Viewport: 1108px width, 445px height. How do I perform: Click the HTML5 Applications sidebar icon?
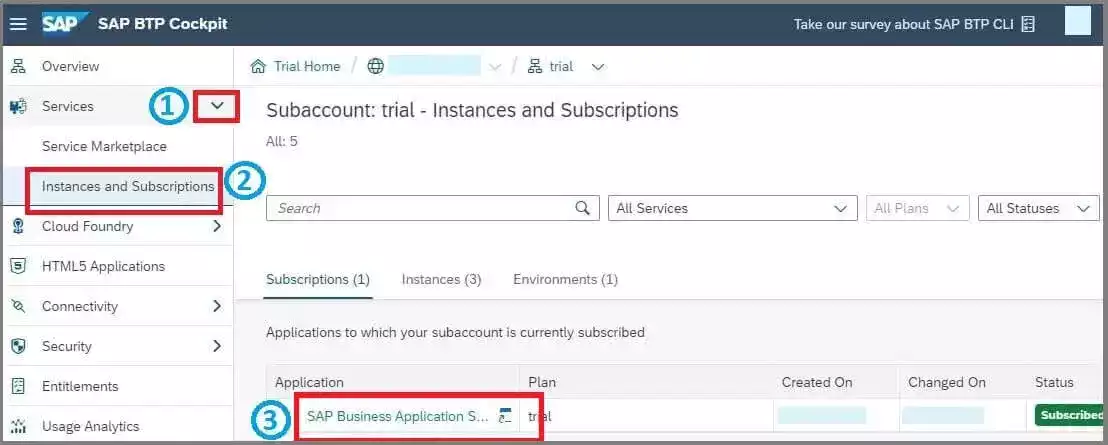click(18, 266)
